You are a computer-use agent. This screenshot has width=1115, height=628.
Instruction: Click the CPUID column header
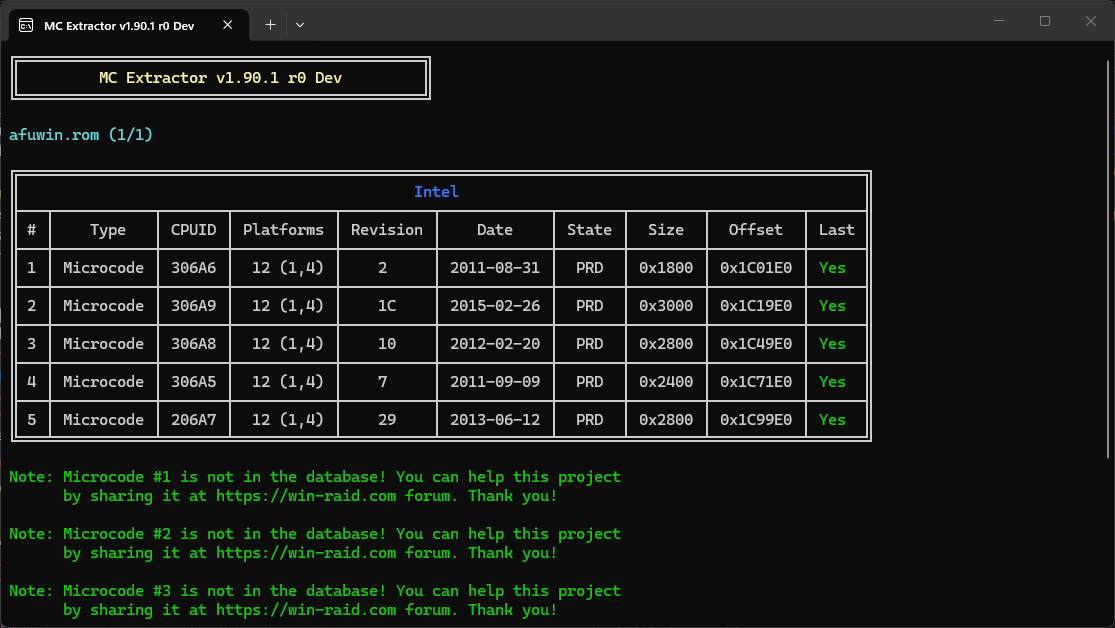(x=193, y=230)
